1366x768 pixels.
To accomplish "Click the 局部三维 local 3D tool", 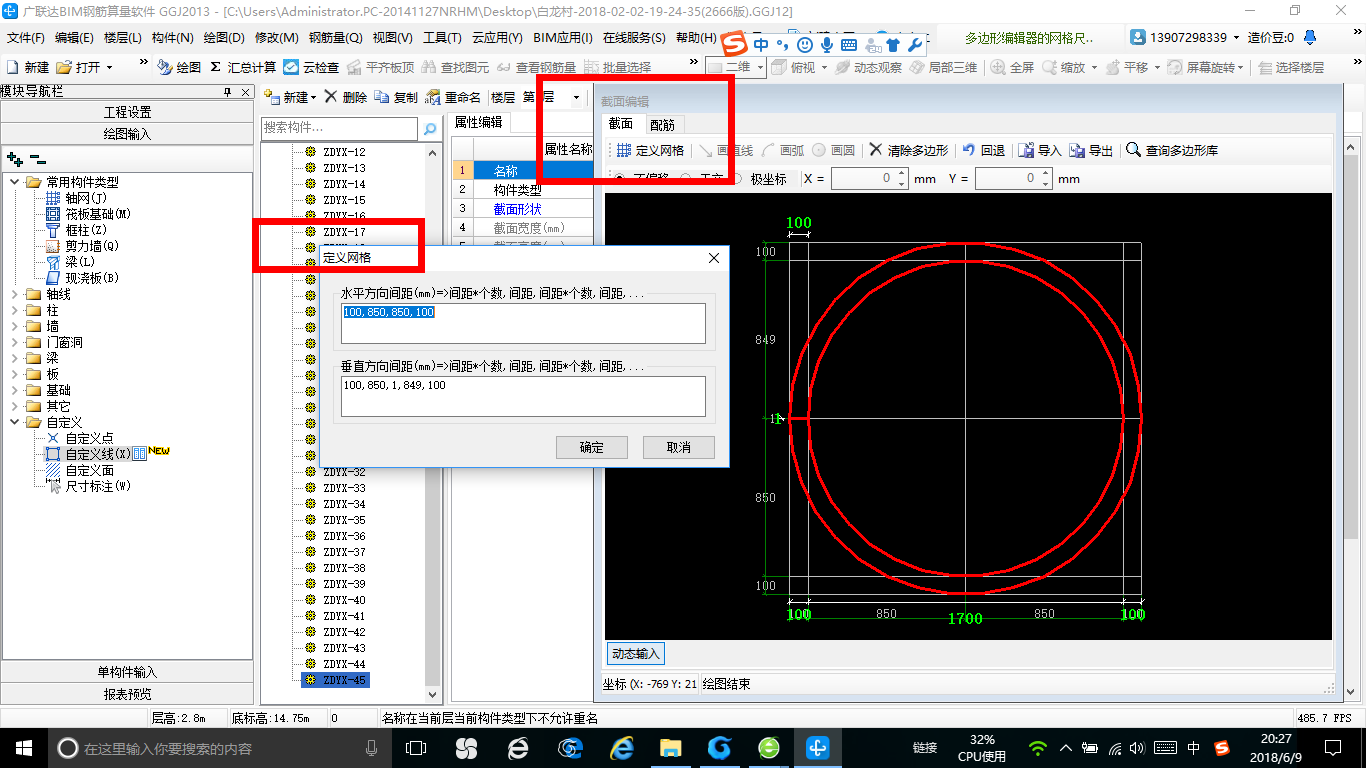I will coord(942,67).
